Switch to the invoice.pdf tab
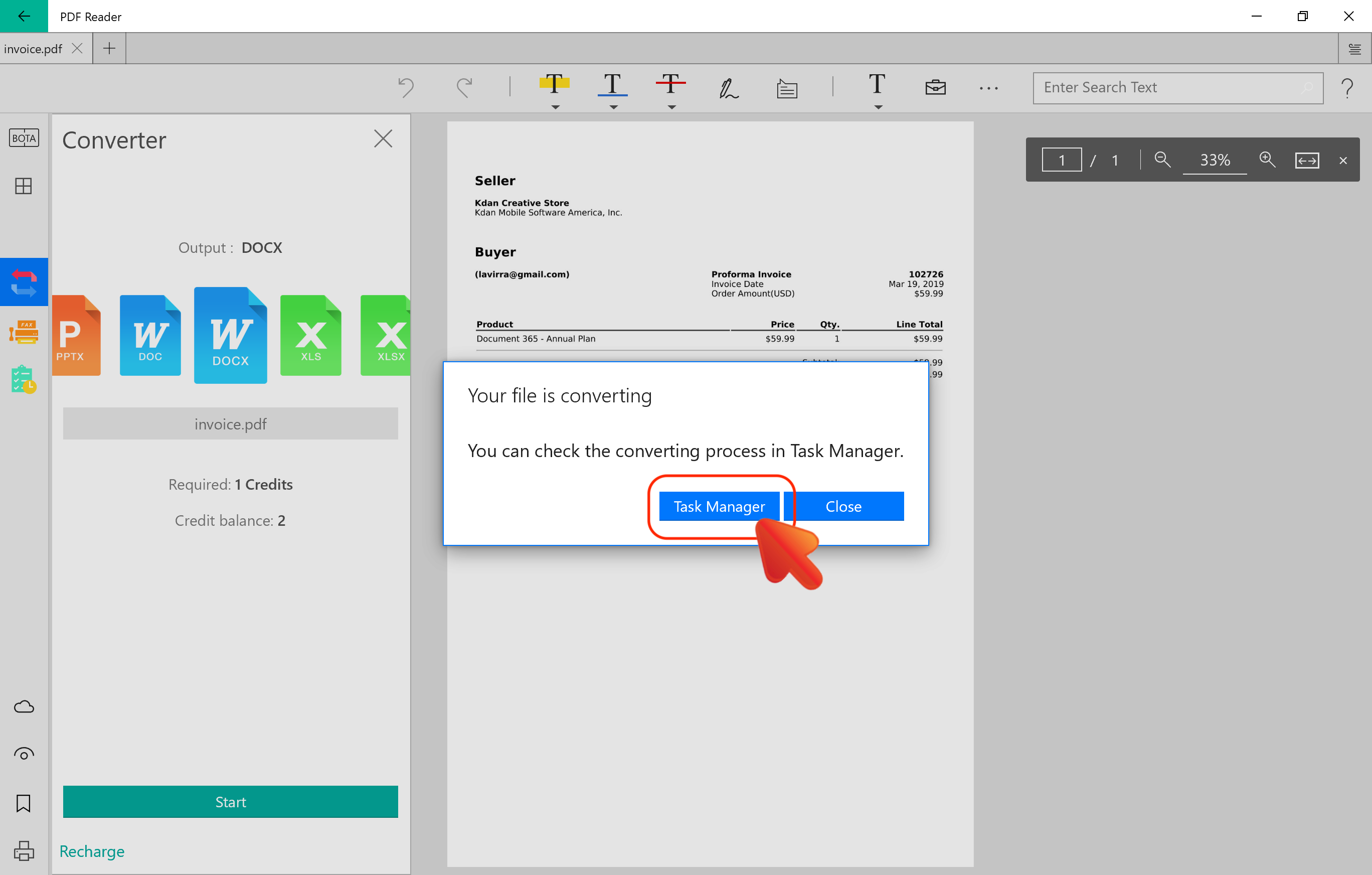Image resolution: width=1372 pixels, height=875 pixels. click(x=33, y=49)
